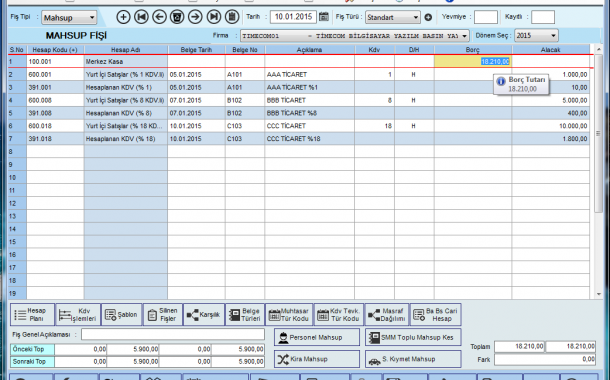Click the Hesap Kodu (+) column header

tap(55, 50)
